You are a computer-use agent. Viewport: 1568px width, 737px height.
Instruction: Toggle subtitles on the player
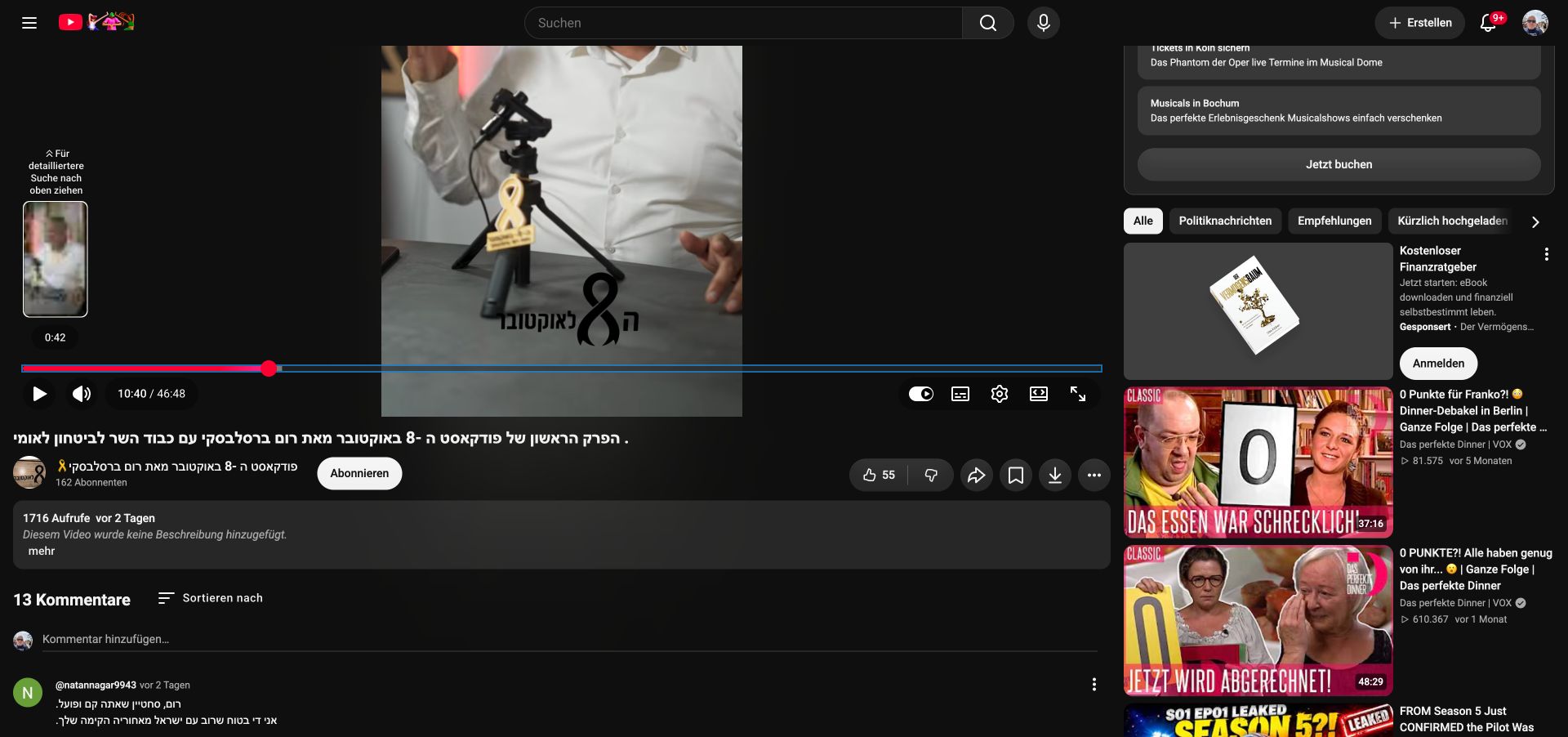click(960, 394)
